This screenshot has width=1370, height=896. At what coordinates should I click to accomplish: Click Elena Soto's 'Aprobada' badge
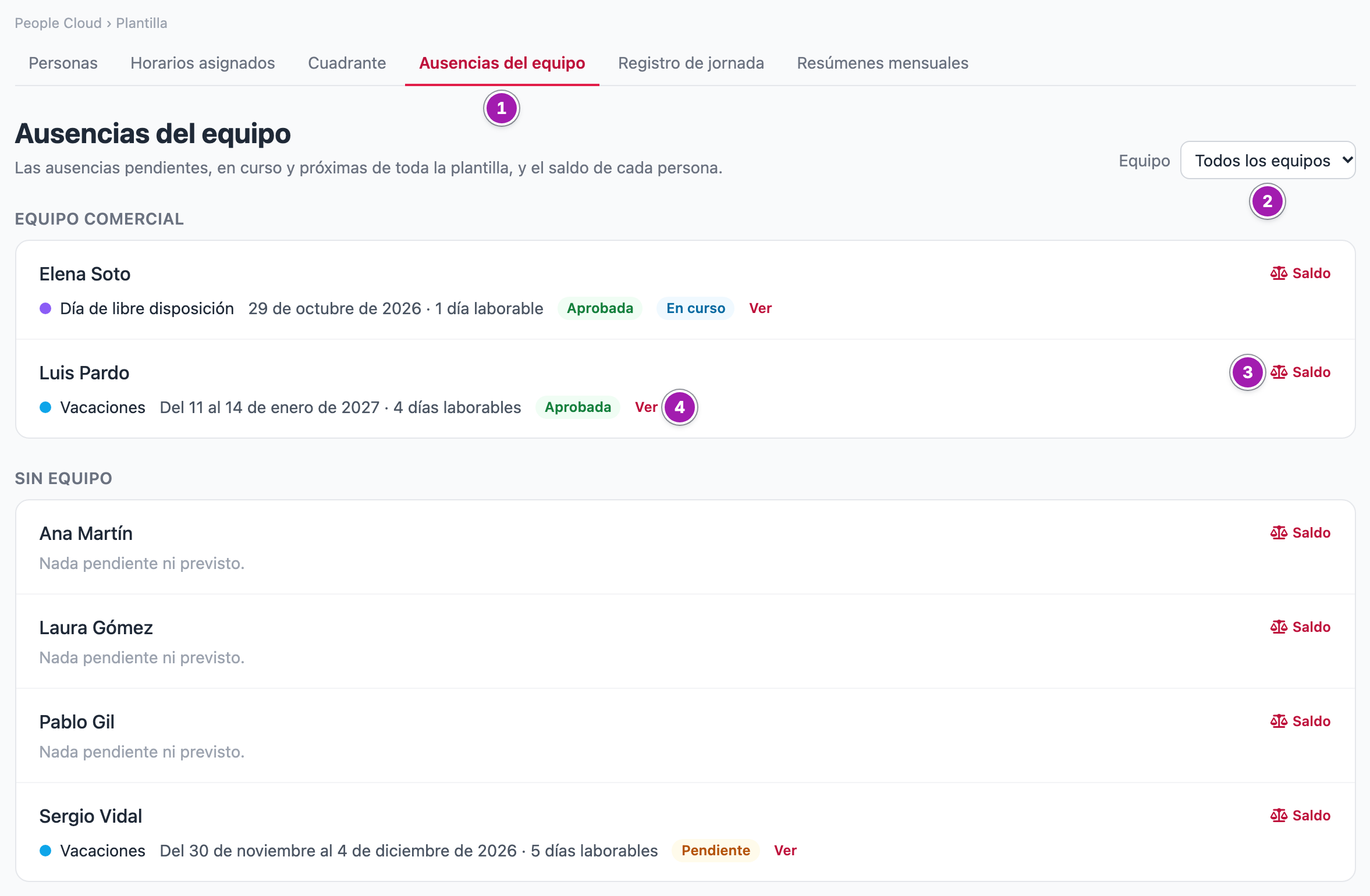(x=600, y=308)
